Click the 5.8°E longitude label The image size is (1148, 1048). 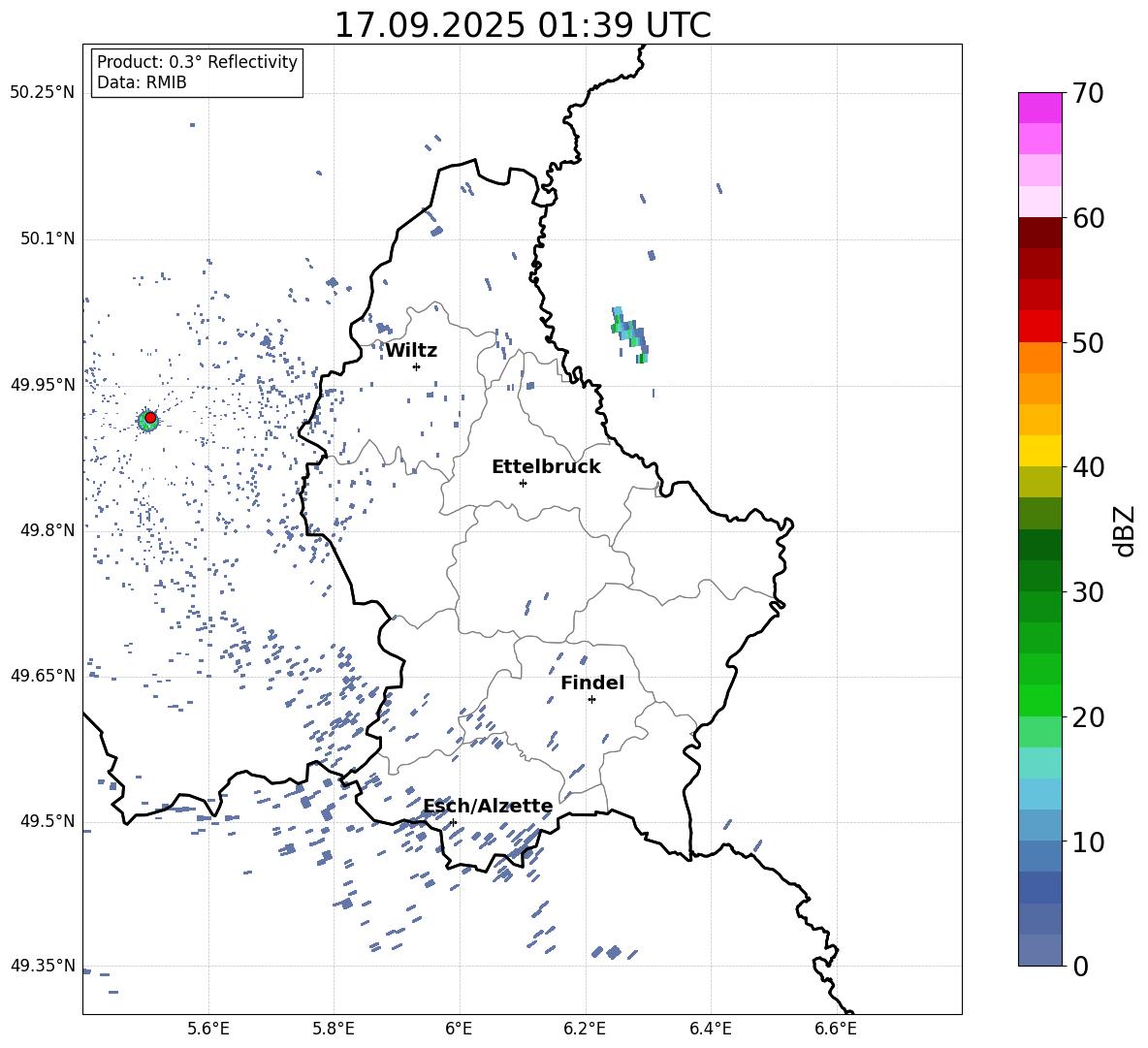click(x=334, y=1029)
